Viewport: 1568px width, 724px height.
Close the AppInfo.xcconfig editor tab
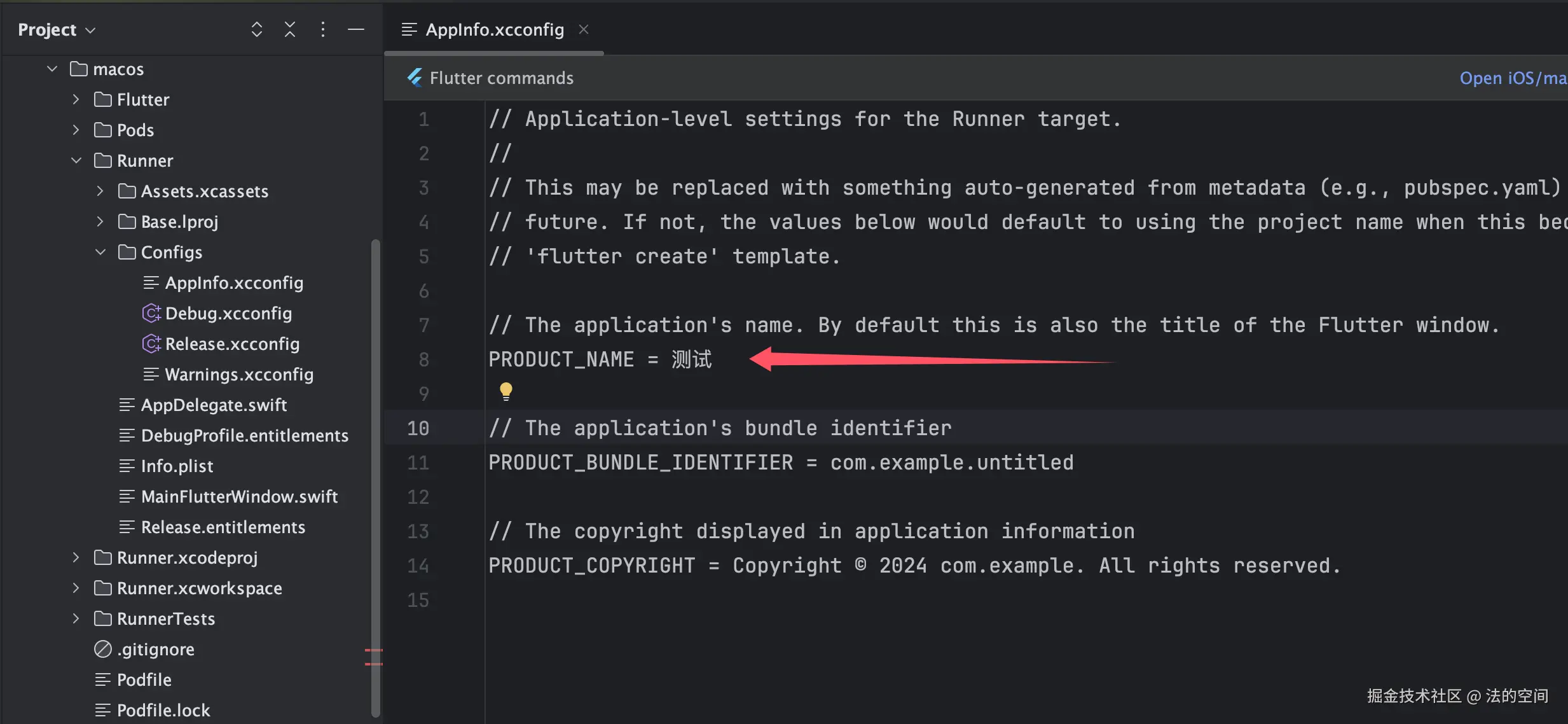click(584, 29)
